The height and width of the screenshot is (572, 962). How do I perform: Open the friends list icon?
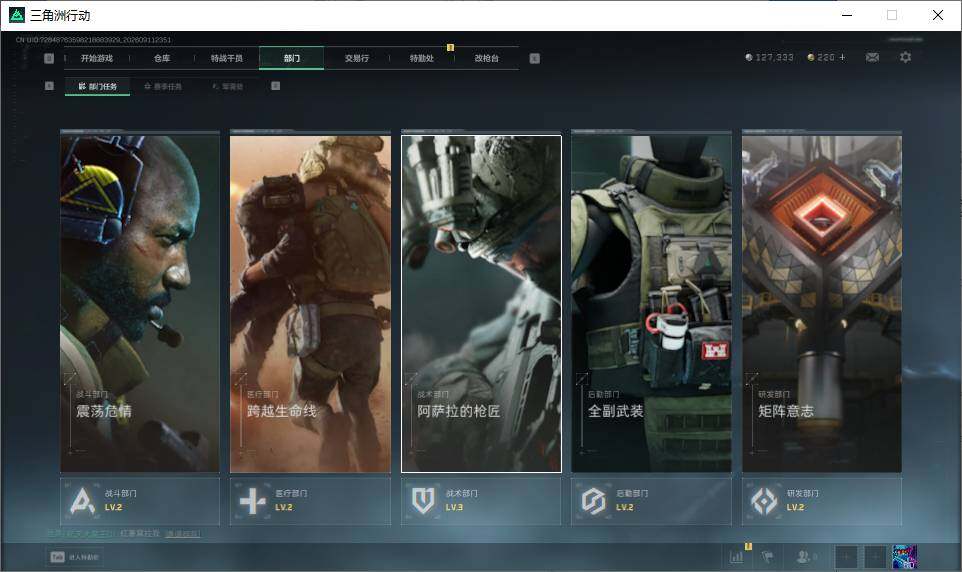803,557
